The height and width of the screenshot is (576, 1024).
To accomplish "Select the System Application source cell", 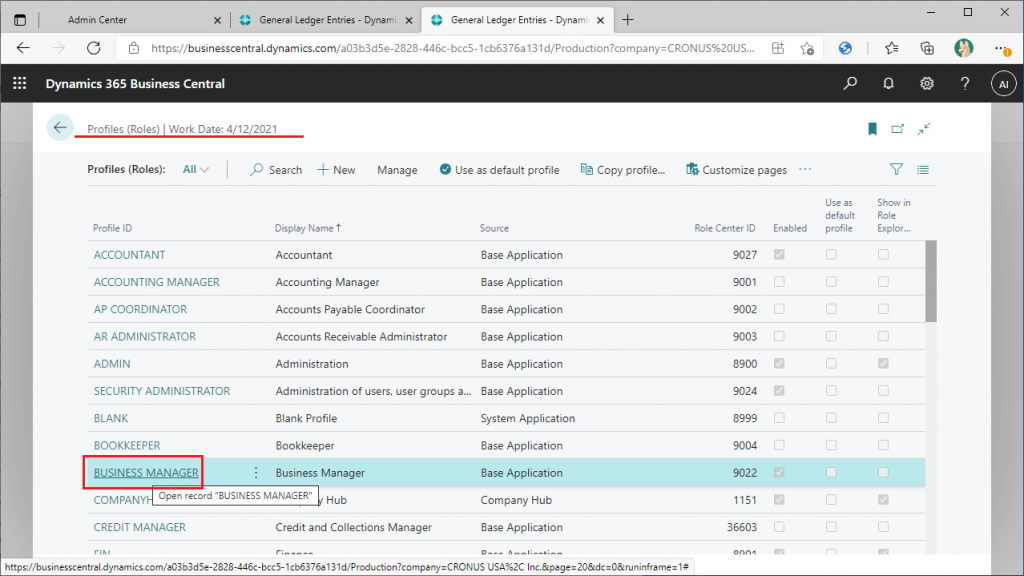I will [528, 418].
